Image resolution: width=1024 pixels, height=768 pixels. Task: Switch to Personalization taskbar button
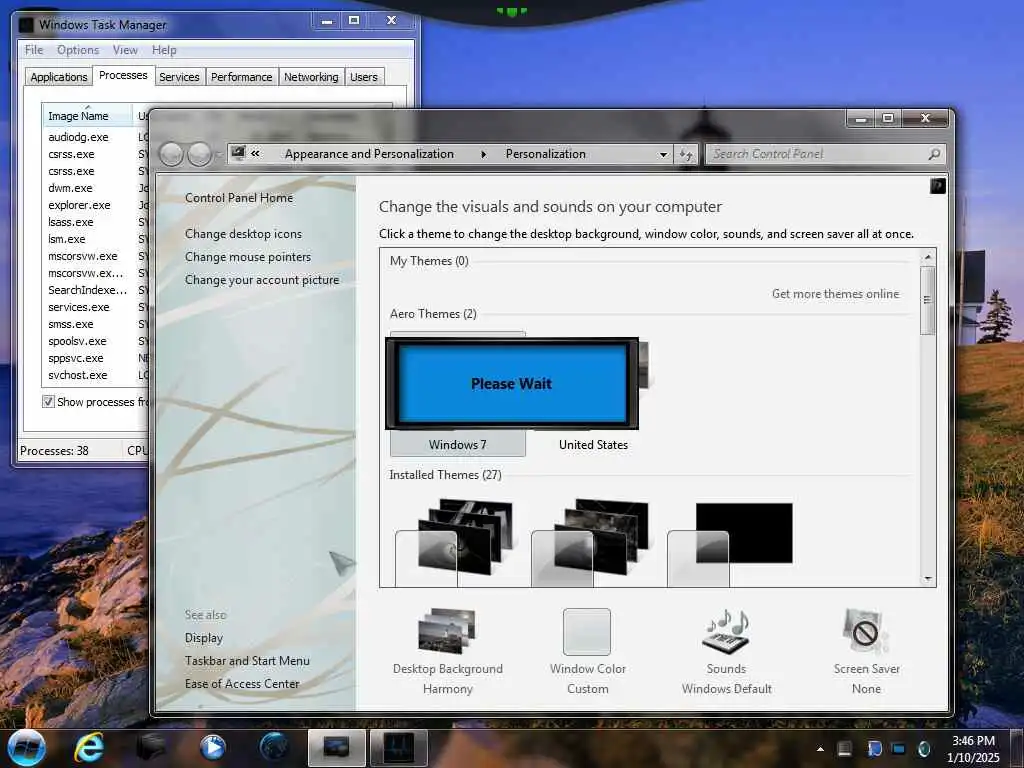336,748
